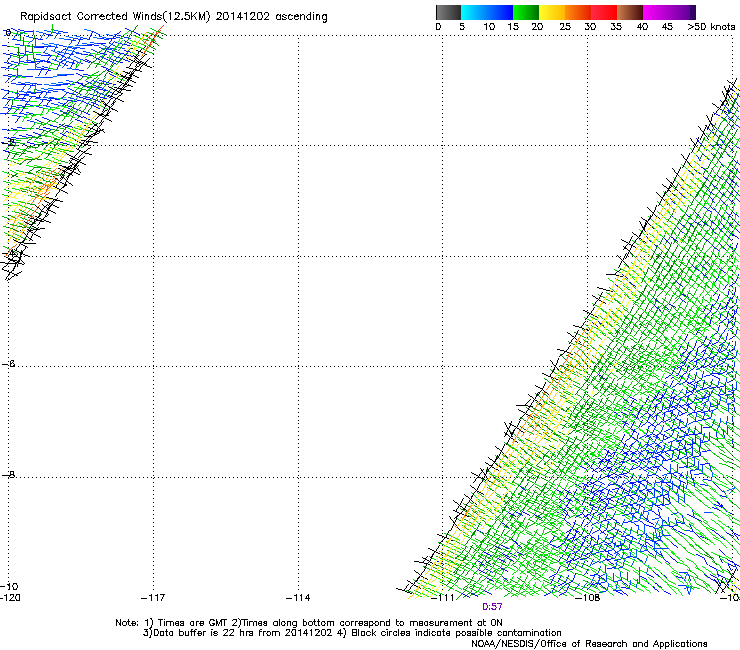Click the '-117' longitude axis label

tap(153, 598)
